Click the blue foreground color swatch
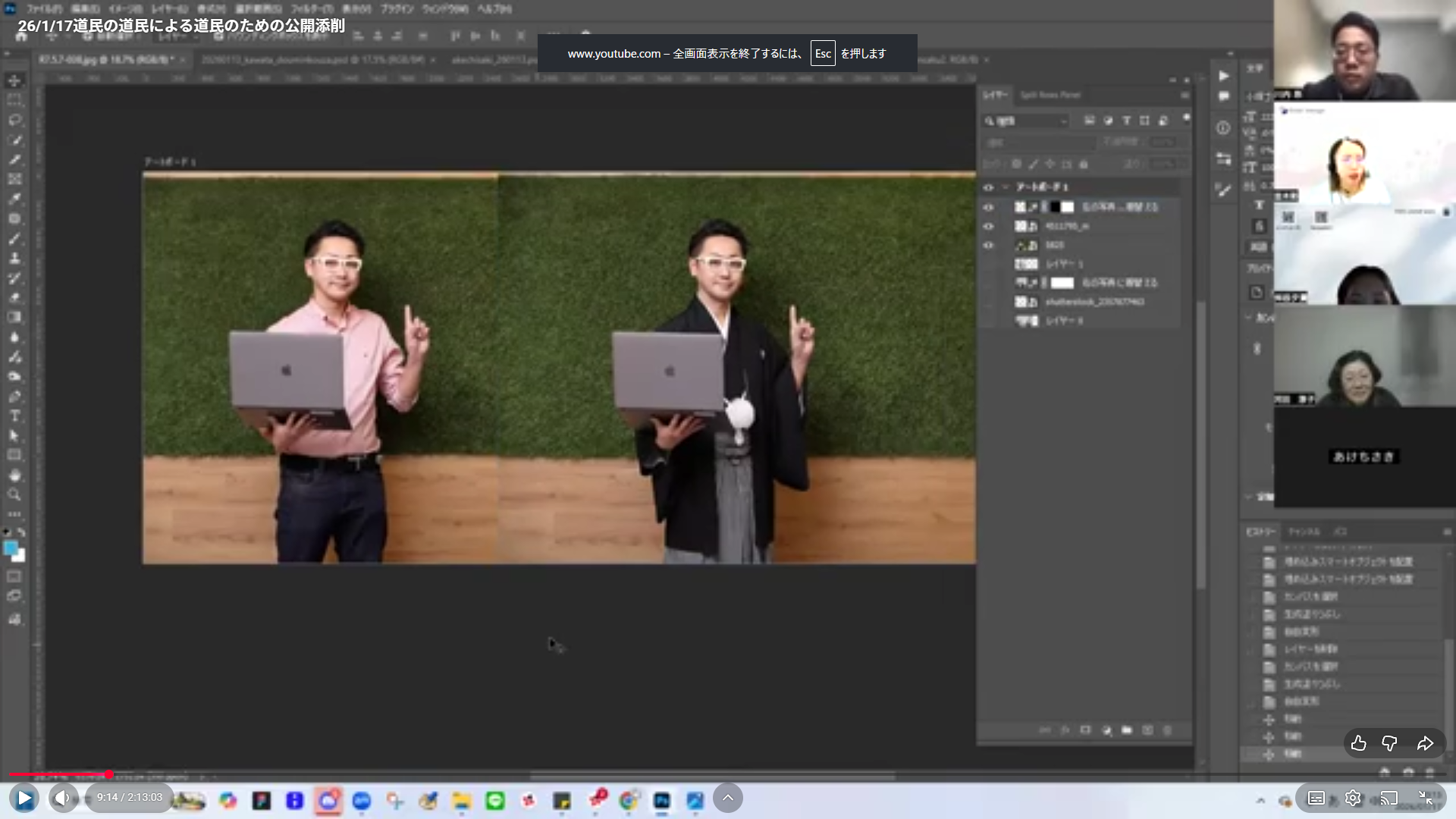1456x819 pixels. [11, 548]
